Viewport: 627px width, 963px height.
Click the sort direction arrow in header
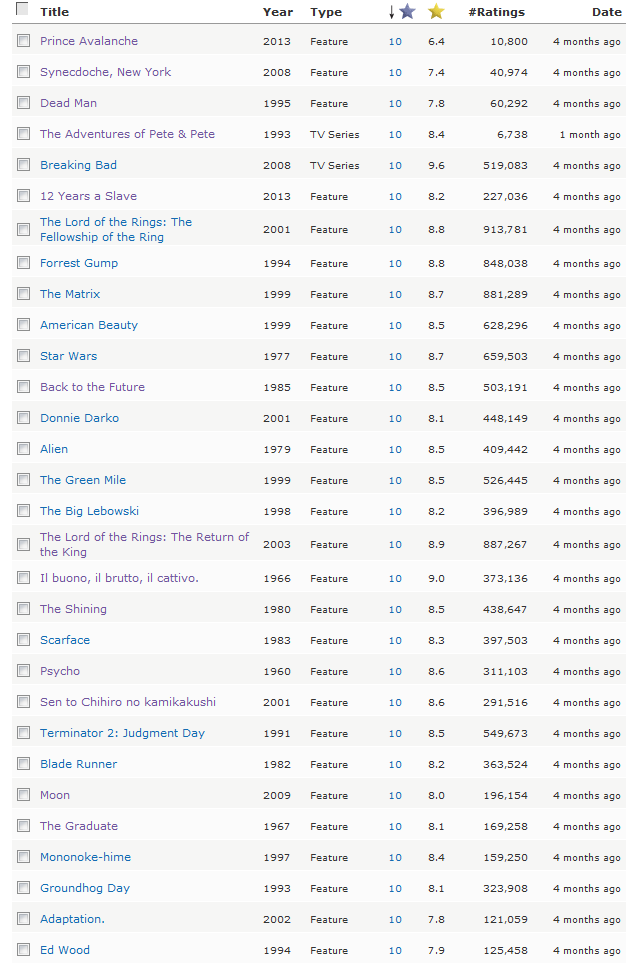coord(391,13)
